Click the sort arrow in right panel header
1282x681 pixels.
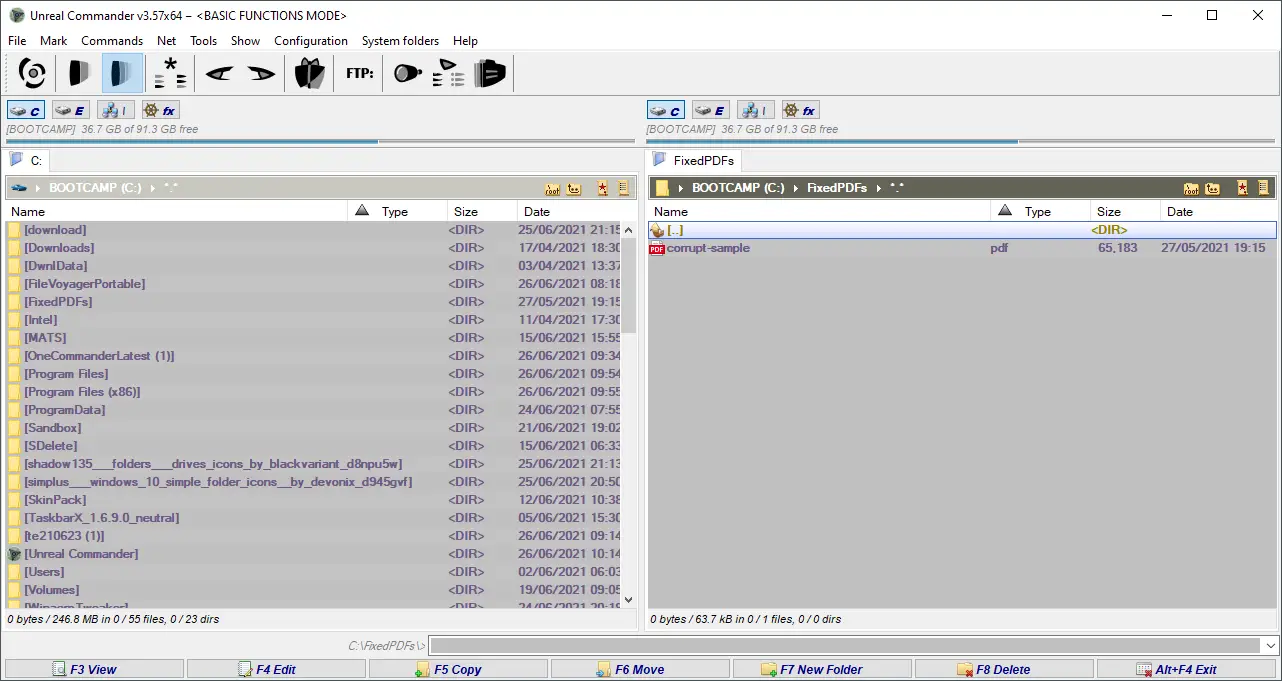(x=1005, y=211)
